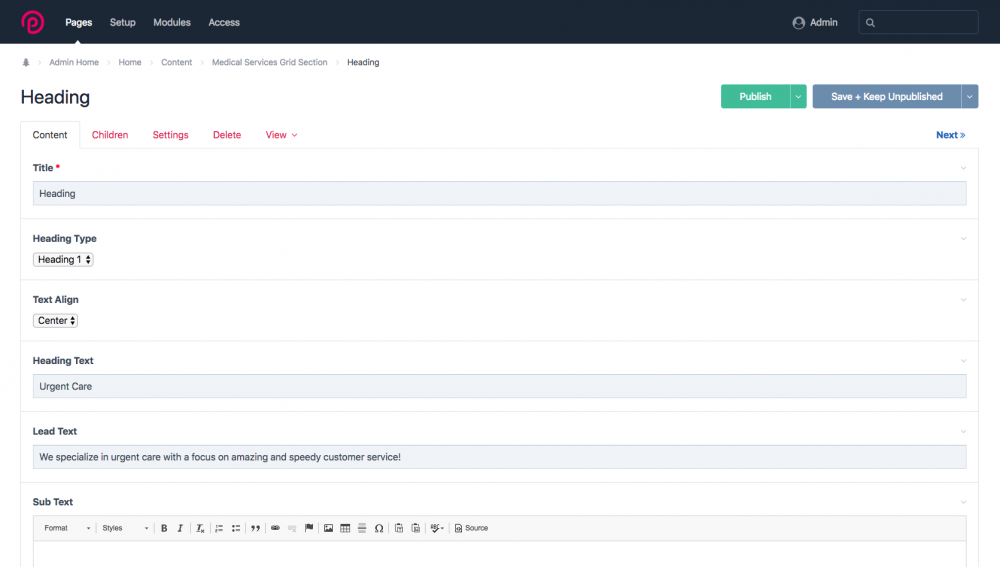Screen dimensions: 1000x567
Task: Insert a numbered list
Action: 219,528
